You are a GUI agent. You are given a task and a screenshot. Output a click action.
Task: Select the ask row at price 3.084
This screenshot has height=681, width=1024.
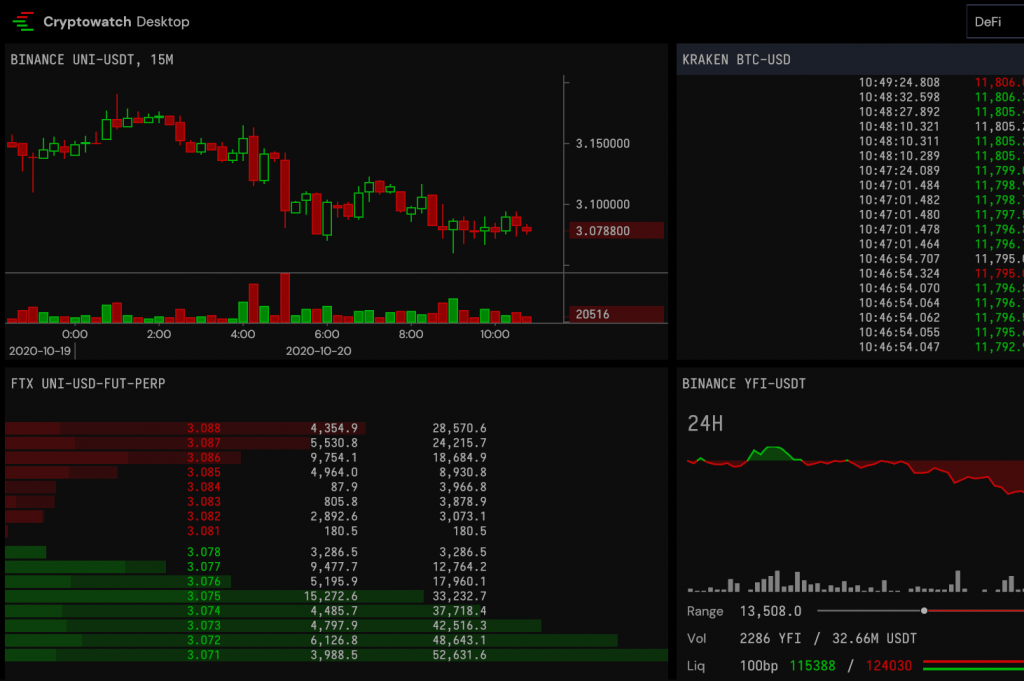click(x=336, y=487)
